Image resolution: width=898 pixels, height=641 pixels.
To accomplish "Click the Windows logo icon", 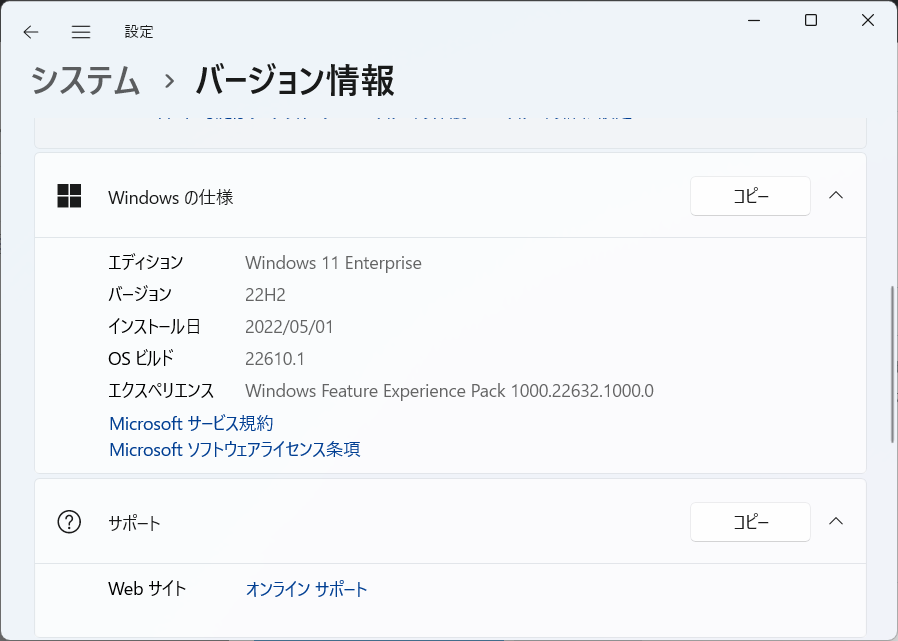I will [69, 196].
